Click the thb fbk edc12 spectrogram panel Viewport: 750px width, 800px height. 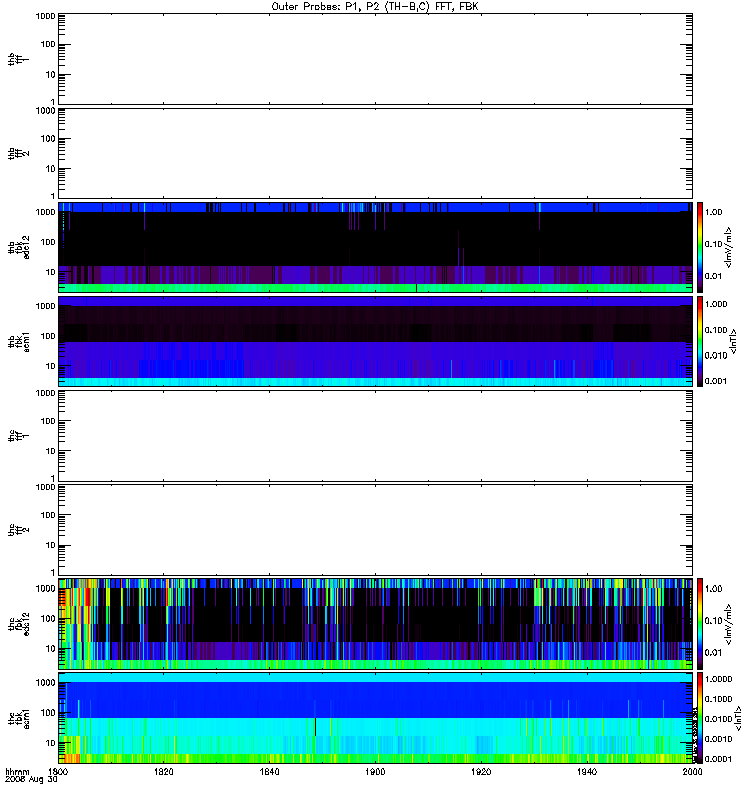tap(375, 247)
